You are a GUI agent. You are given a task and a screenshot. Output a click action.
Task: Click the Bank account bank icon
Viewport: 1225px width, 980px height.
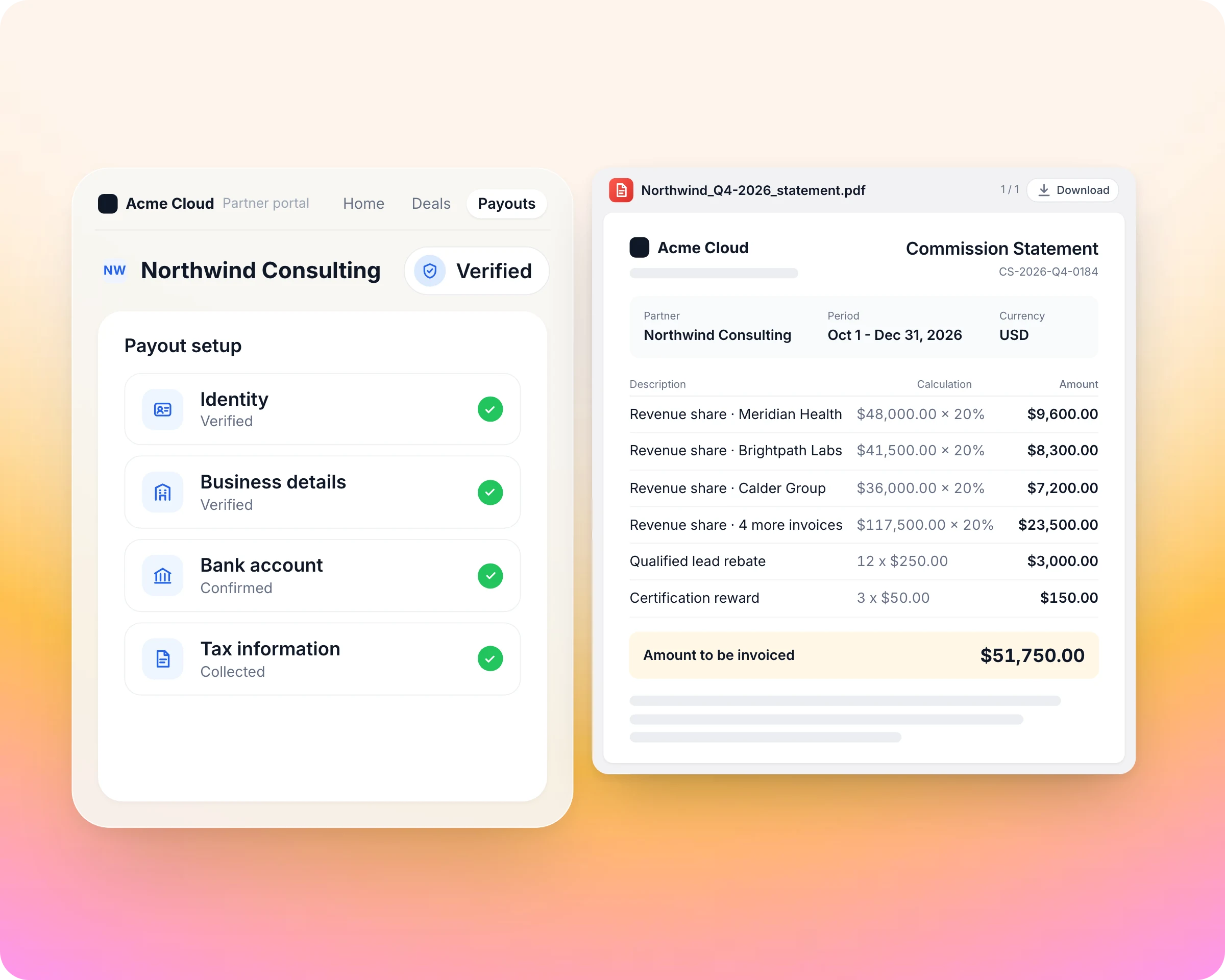click(162, 576)
